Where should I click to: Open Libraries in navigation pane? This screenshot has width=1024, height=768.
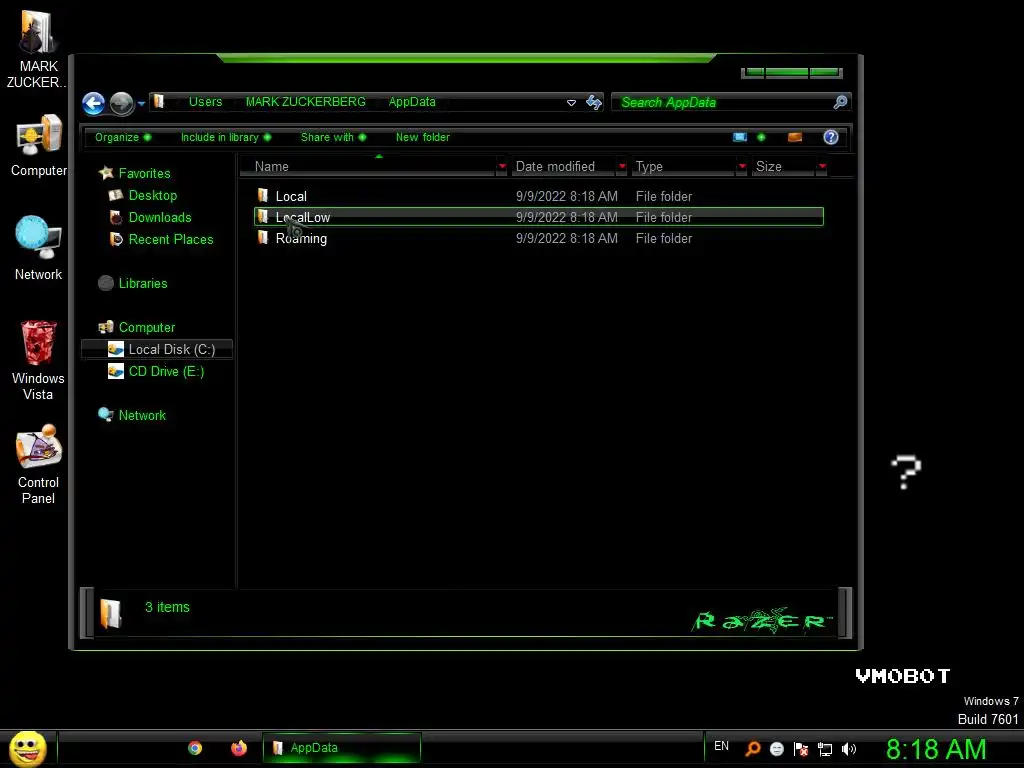click(143, 283)
